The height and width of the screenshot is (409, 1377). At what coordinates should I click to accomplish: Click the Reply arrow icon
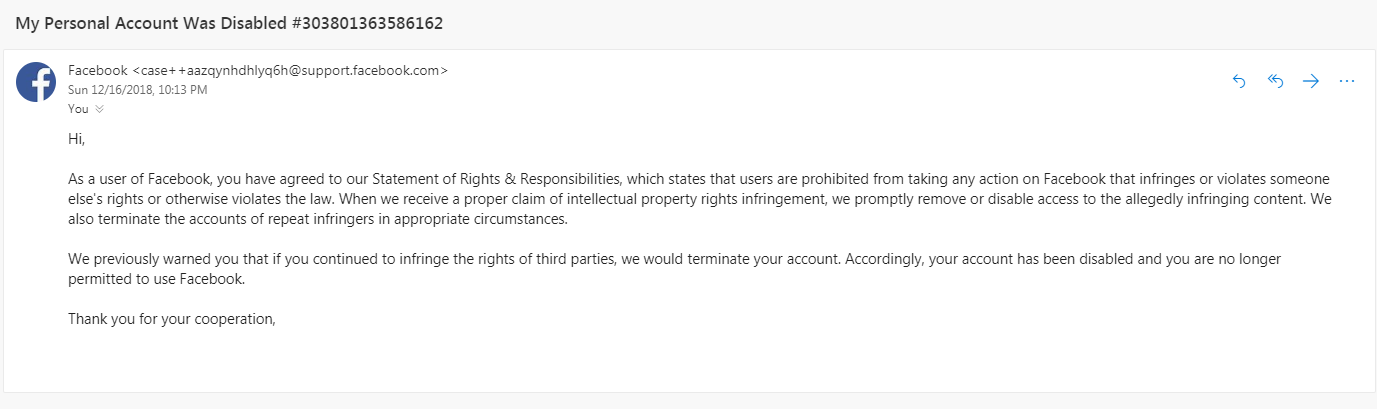tap(1240, 81)
